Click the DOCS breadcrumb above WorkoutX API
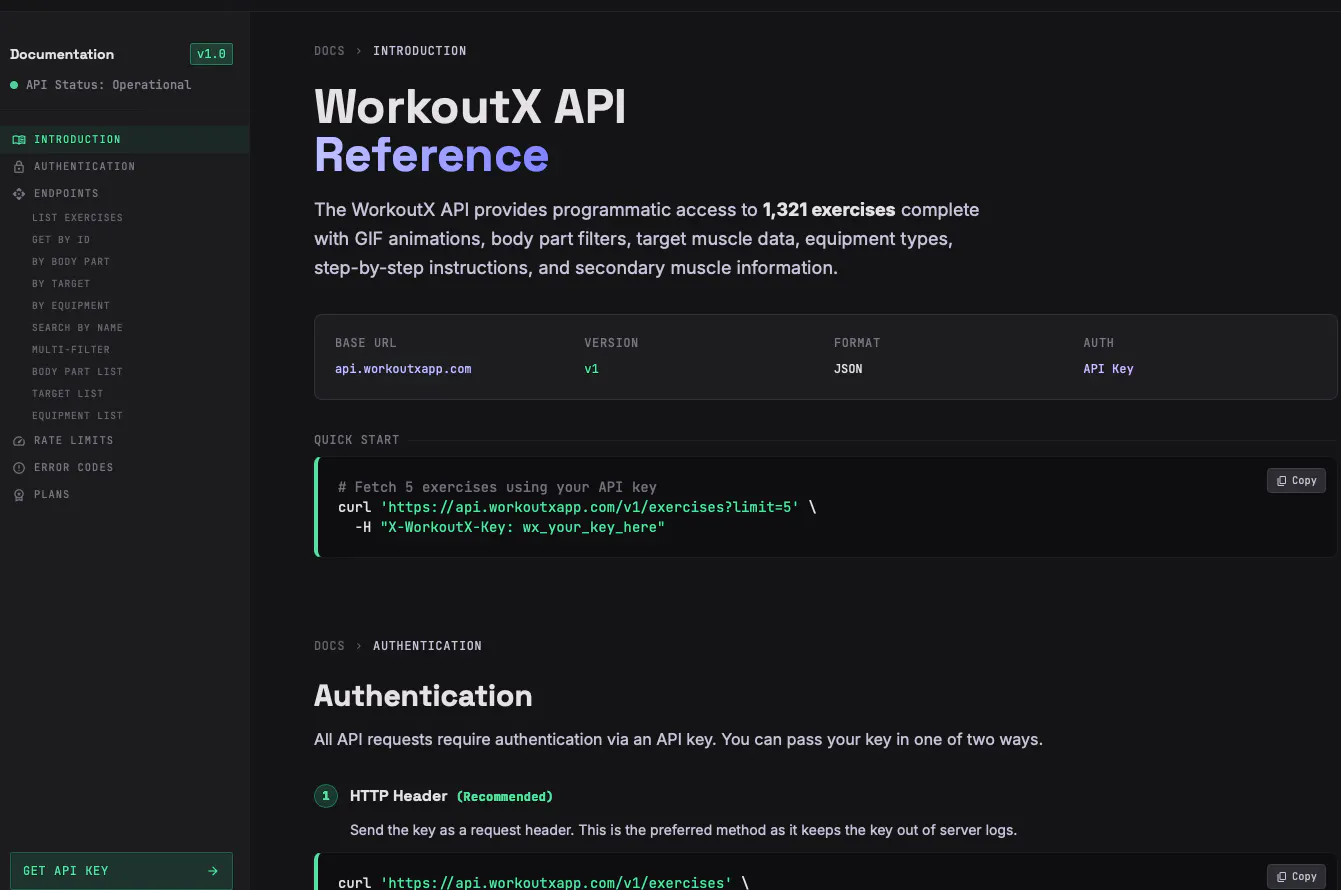 [329, 51]
